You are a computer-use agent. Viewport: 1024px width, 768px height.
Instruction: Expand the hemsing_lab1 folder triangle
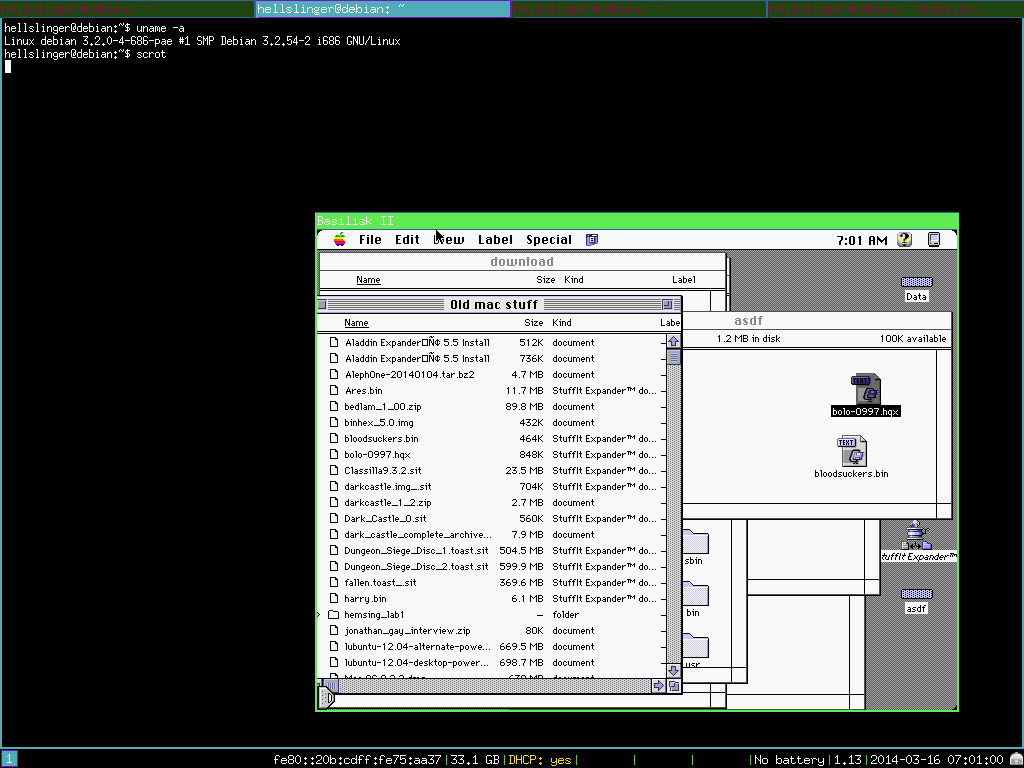(319, 615)
